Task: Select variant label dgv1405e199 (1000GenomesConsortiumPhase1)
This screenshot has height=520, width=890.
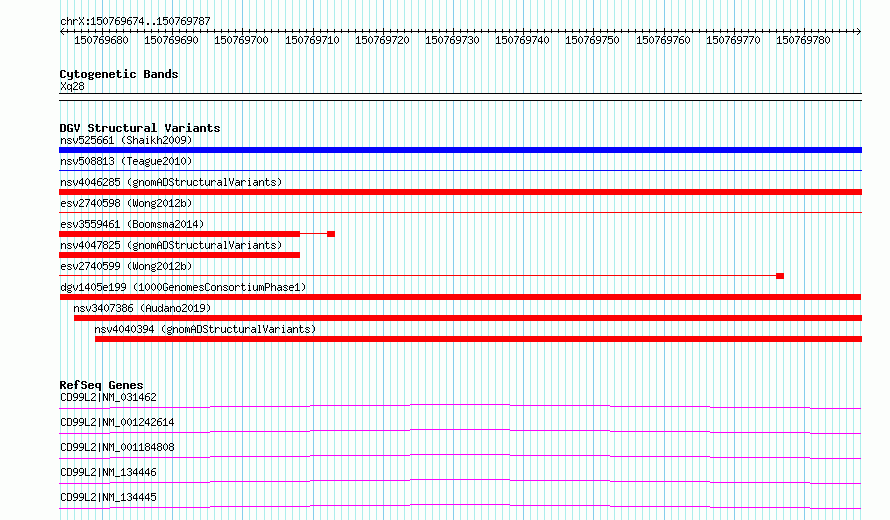Action: (x=183, y=287)
